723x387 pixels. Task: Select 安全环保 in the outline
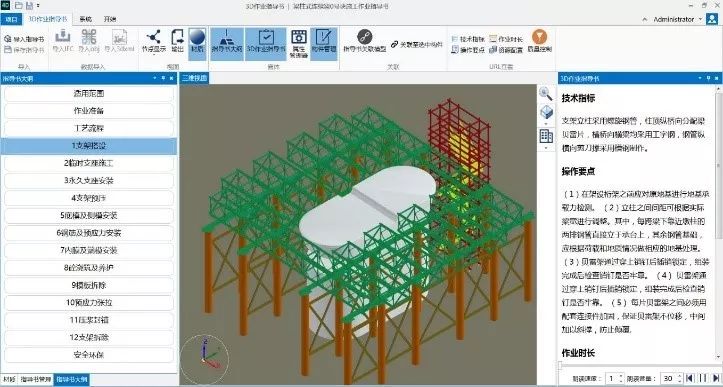tap(89, 355)
